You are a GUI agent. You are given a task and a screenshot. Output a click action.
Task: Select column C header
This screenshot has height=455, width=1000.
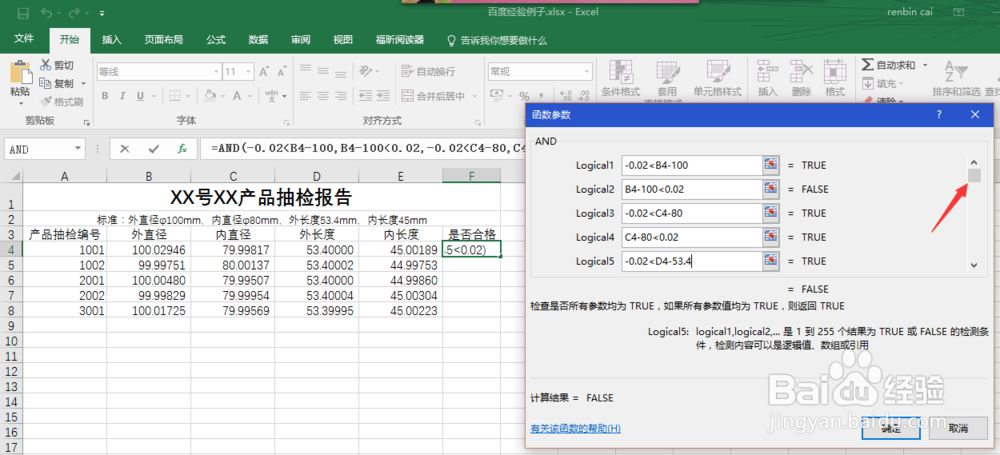233,175
